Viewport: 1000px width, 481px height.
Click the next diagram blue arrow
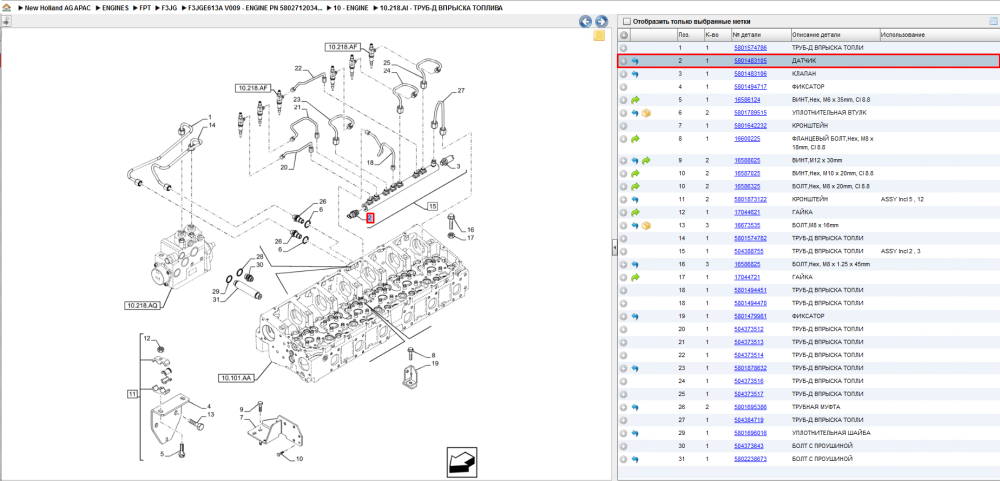click(600, 22)
